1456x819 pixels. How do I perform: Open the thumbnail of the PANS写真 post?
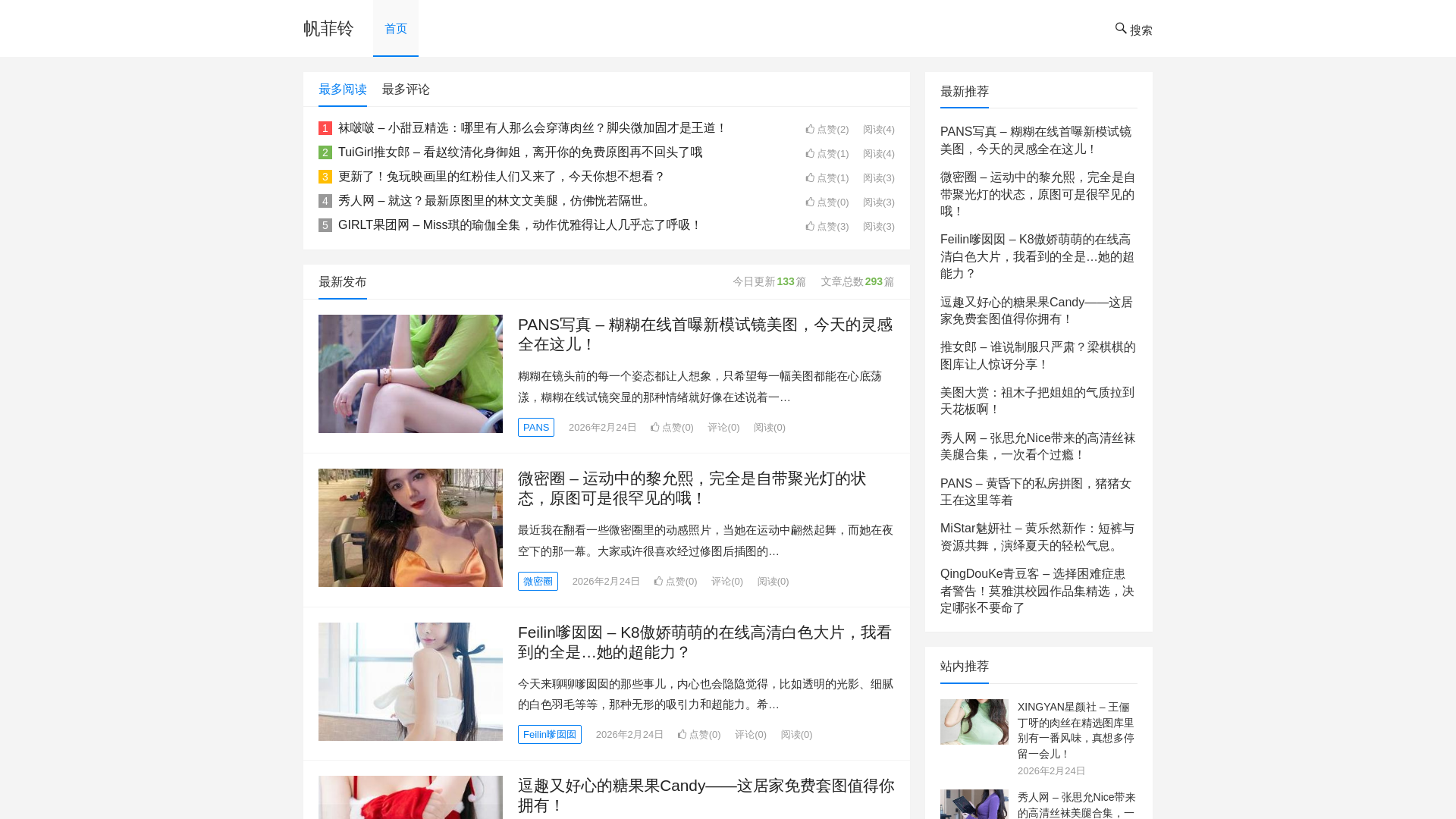(x=410, y=374)
